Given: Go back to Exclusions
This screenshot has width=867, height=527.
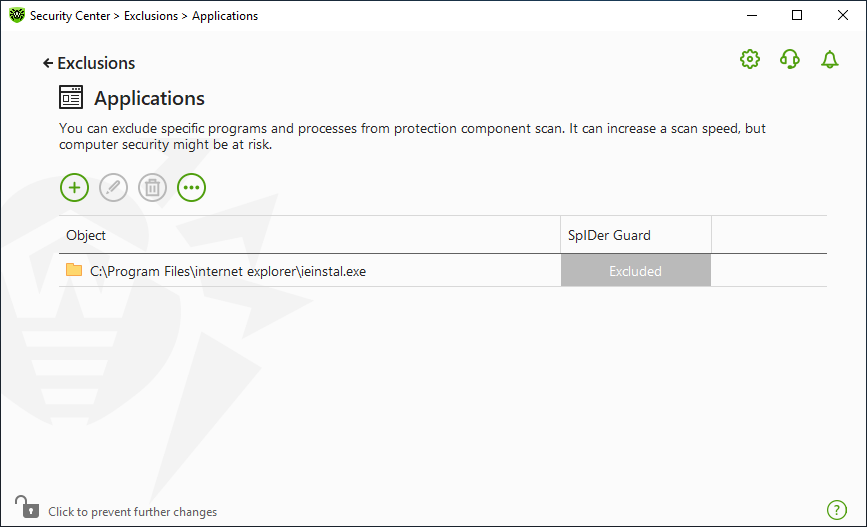Looking at the screenshot, I should tap(89, 63).
